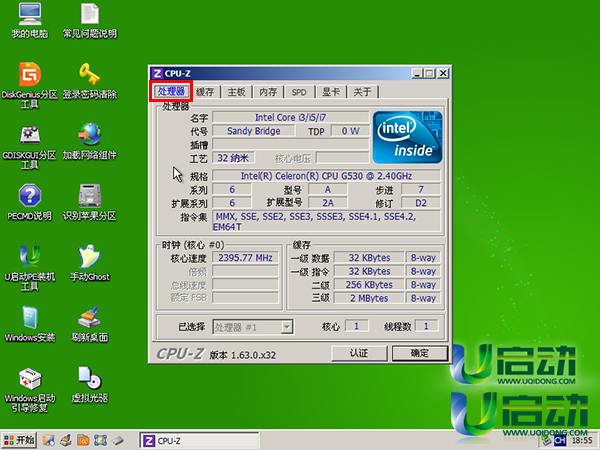Screen dimensions: 600x450
Task: Open the PECMD说明 help icon
Action: (30, 202)
